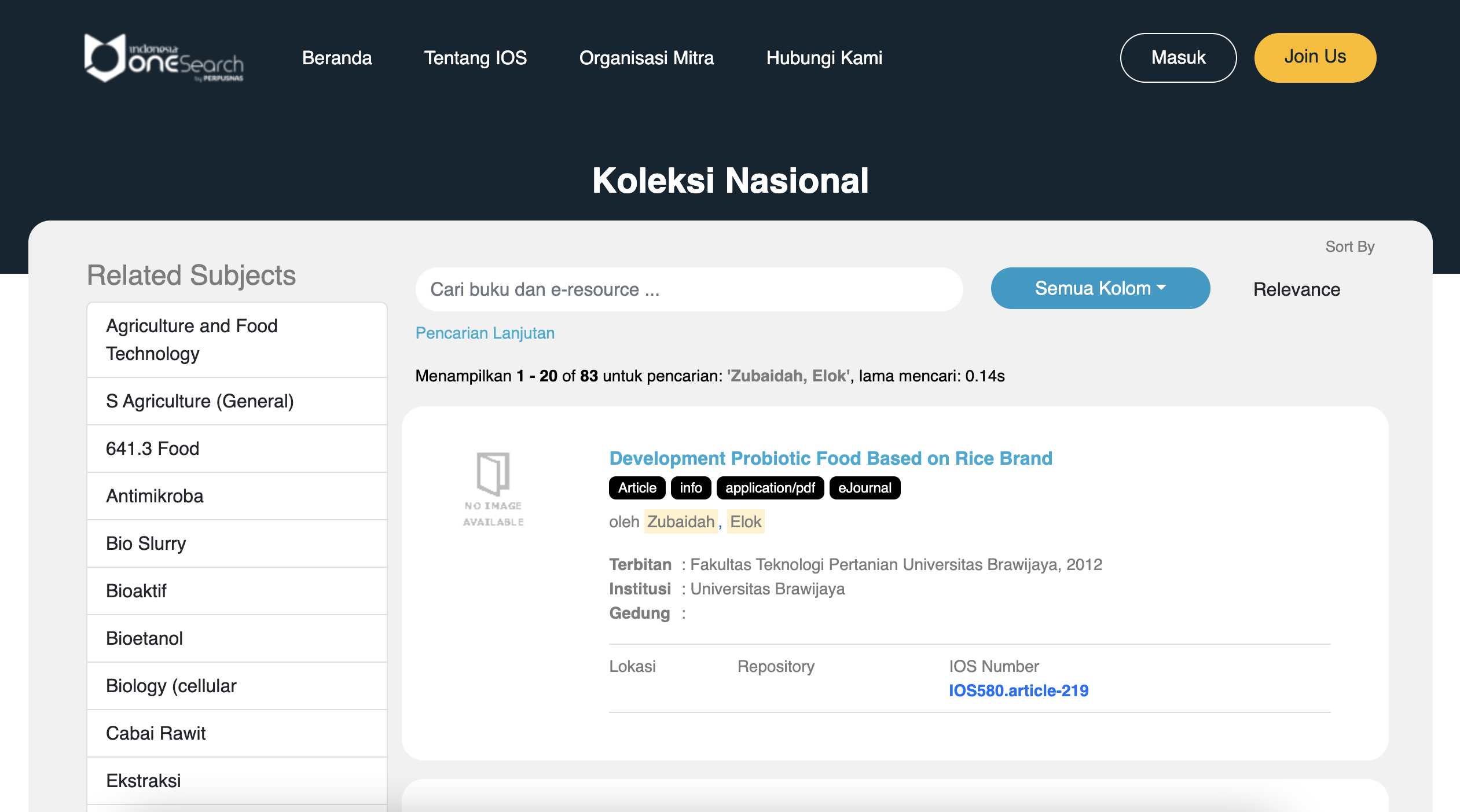This screenshot has width=1460, height=812.
Task: Click the No Image Available book thumbnail
Action: 493,489
